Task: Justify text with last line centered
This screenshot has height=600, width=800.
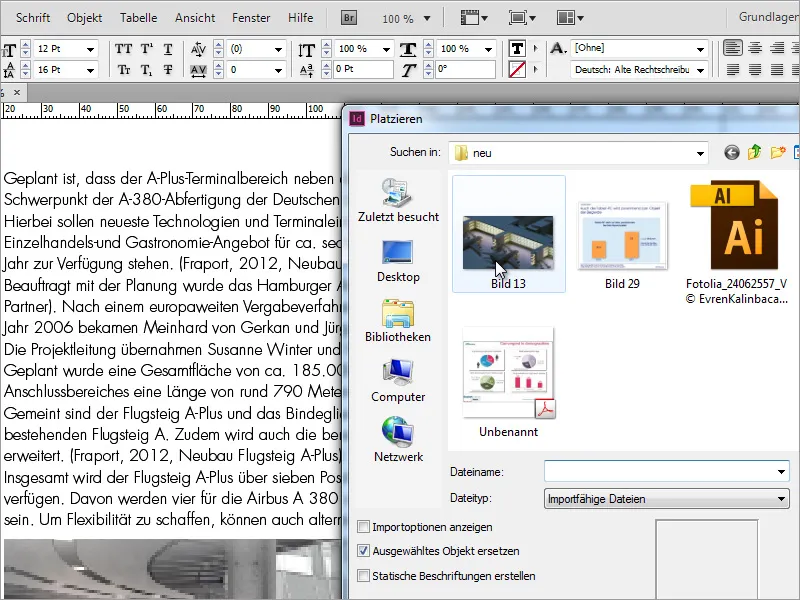Action: (x=755, y=69)
